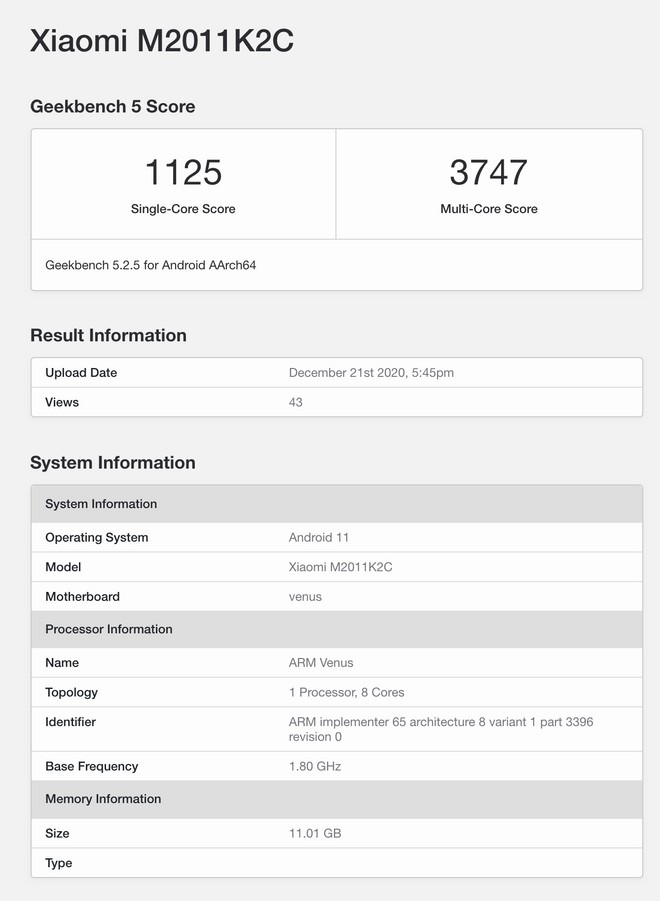The image size is (660, 901).
Task: Click the Identifier label
Action: point(71,722)
